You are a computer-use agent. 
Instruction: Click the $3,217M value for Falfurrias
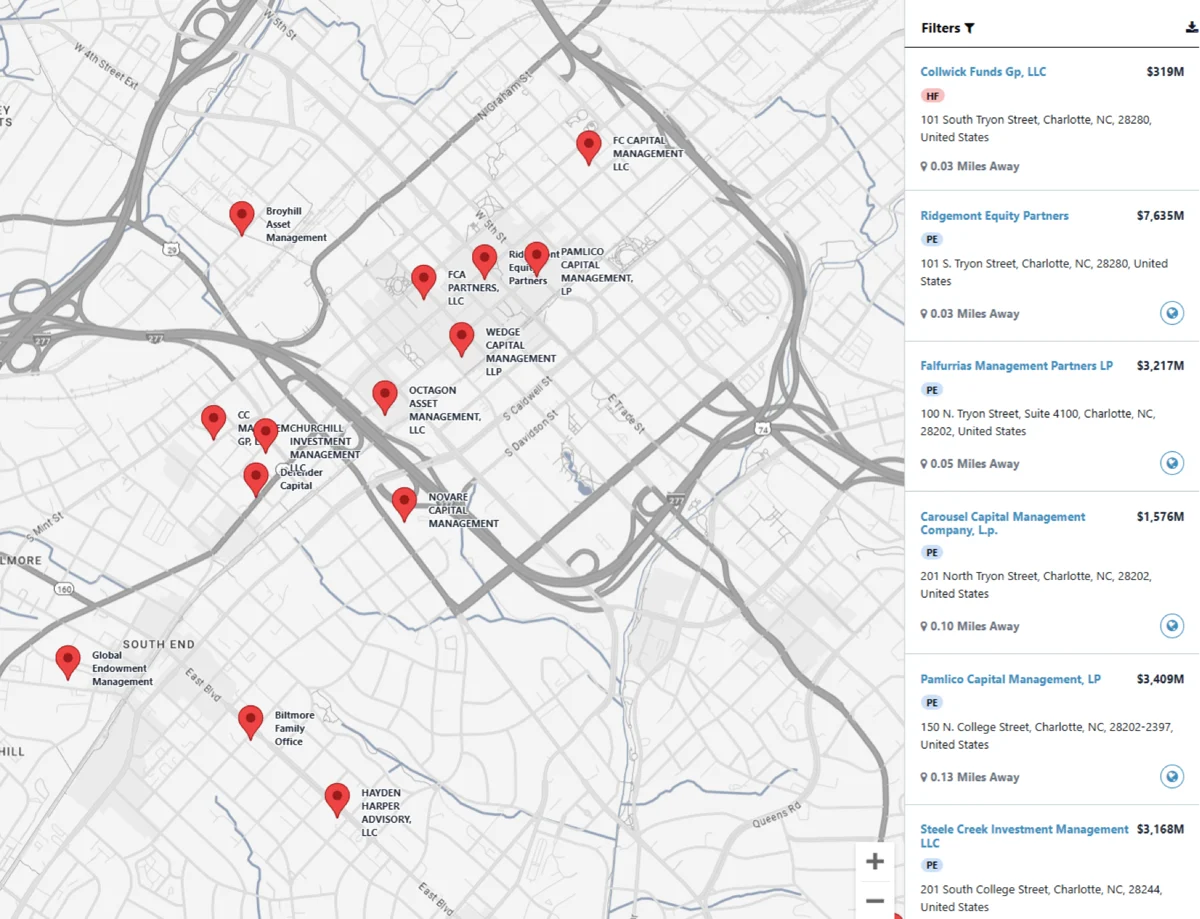pos(1160,366)
